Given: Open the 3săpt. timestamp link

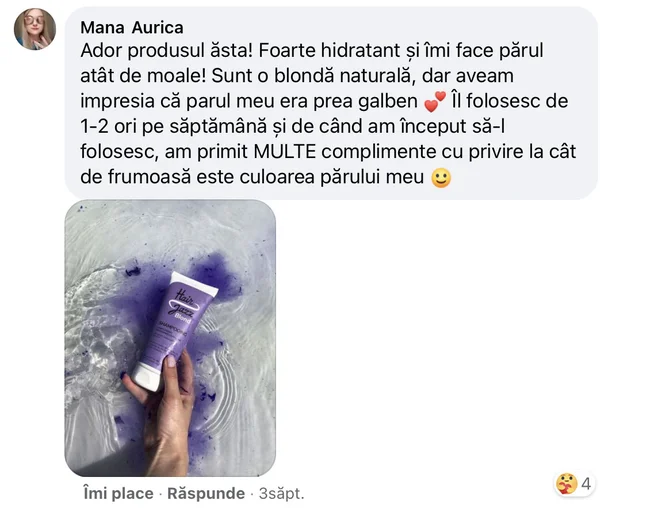Looking at the screenshot, I should 281,493.
